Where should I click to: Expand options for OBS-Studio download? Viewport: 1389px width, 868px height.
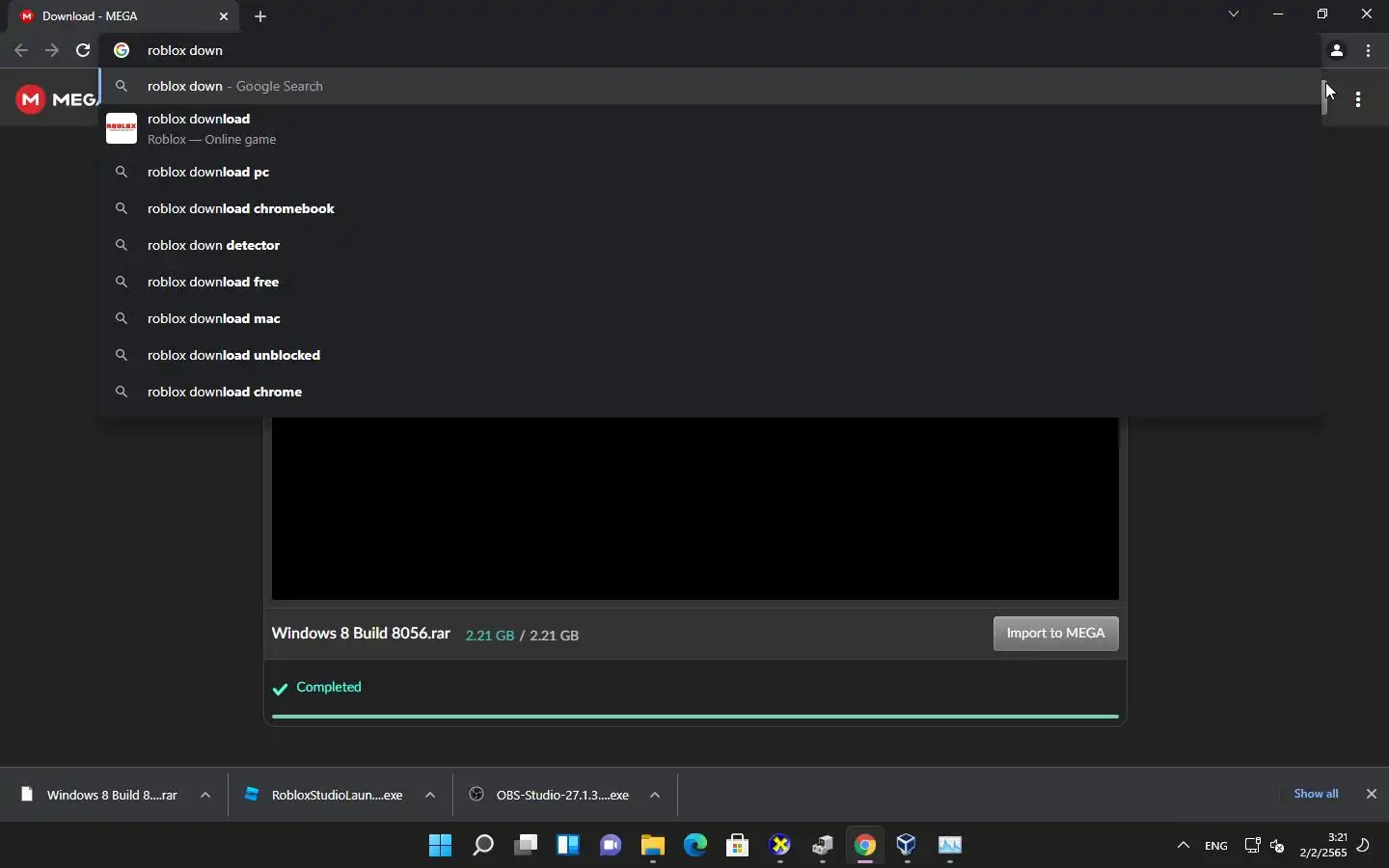[x=656, y=796]
